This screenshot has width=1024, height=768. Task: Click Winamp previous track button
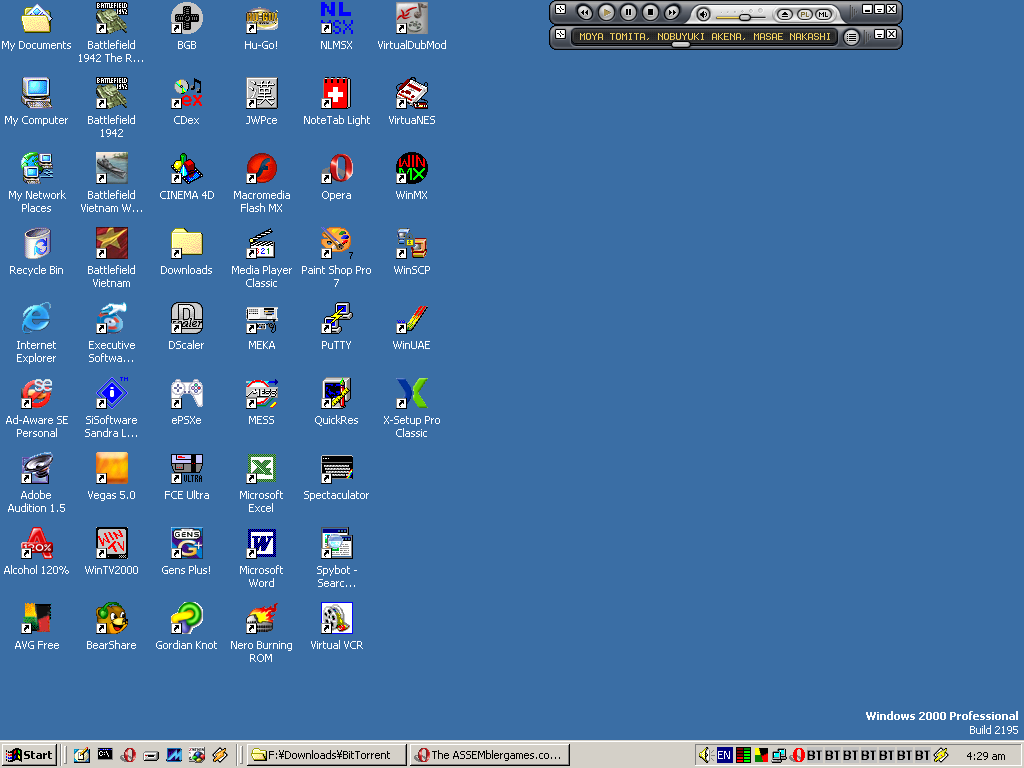584,12
